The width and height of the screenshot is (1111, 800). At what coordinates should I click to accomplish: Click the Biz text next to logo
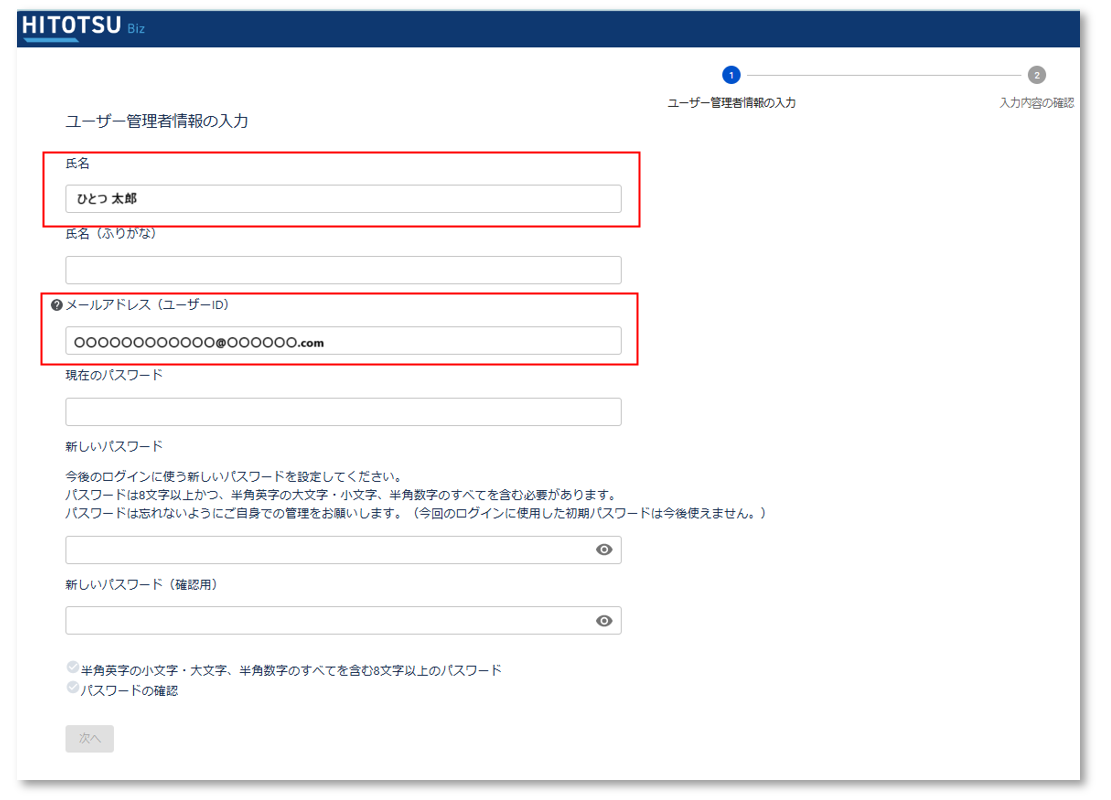(136, 29)
